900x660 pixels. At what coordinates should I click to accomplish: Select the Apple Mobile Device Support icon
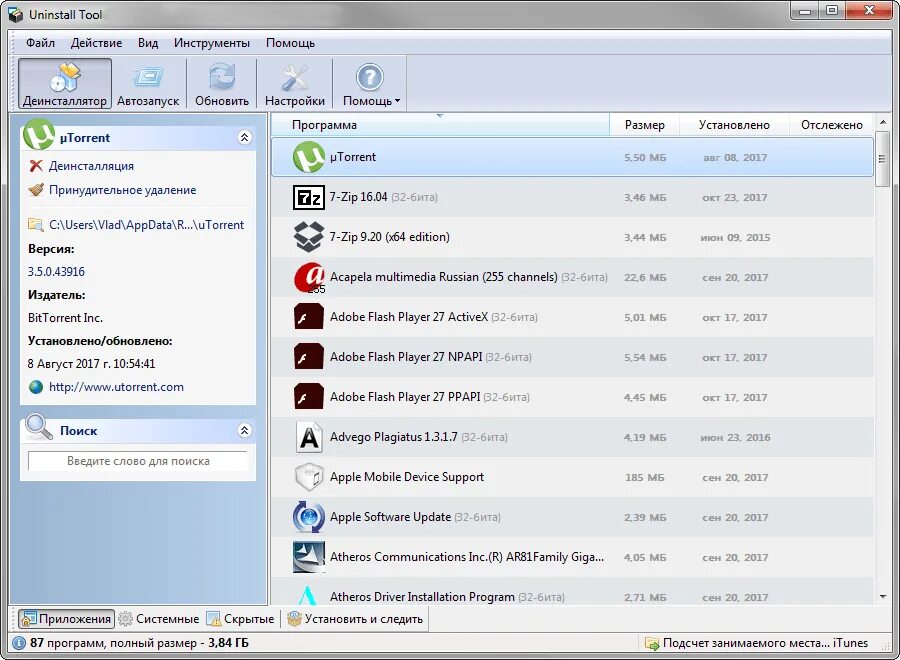point(309,477)
